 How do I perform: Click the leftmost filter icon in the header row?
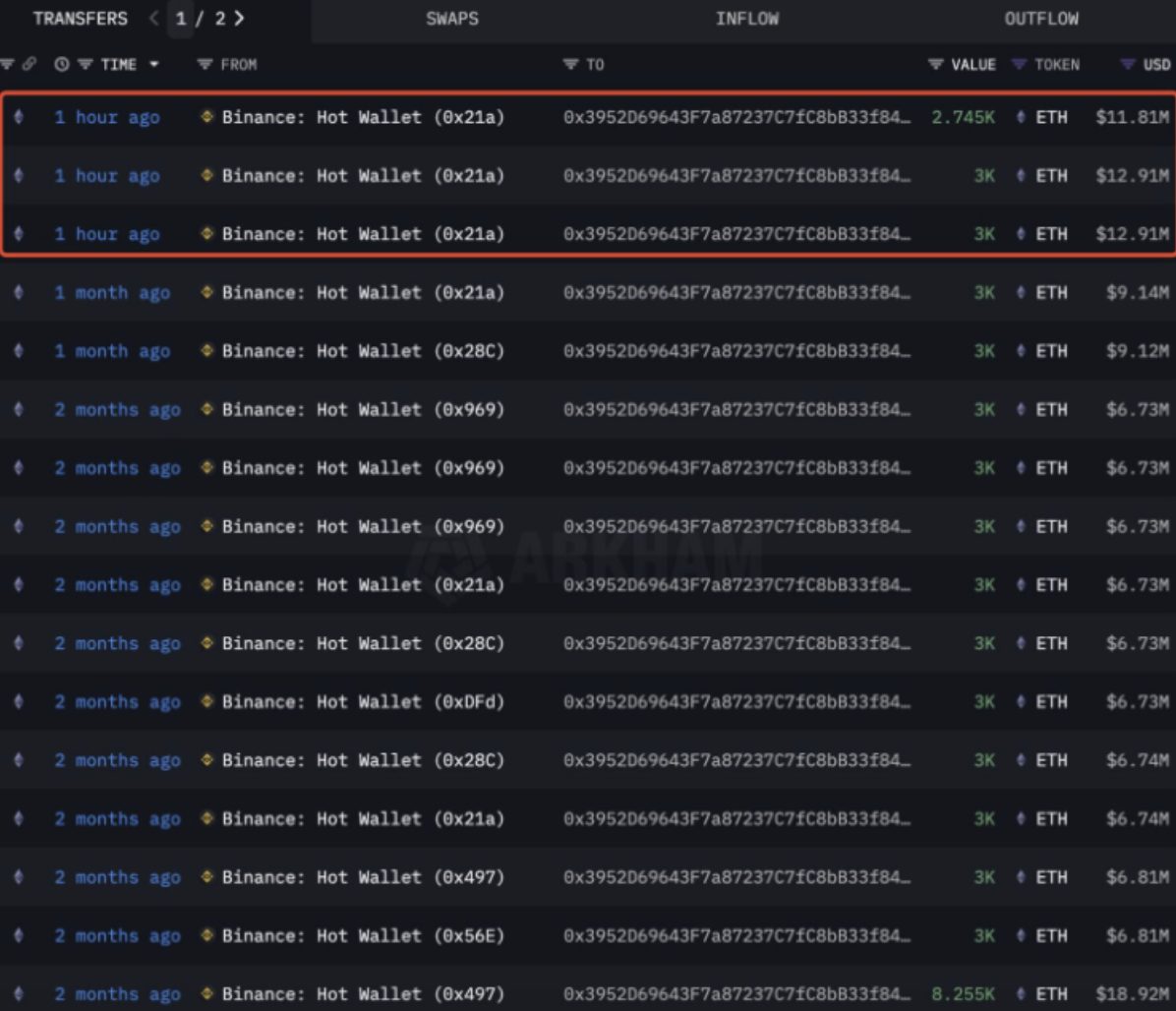[8, 65]
